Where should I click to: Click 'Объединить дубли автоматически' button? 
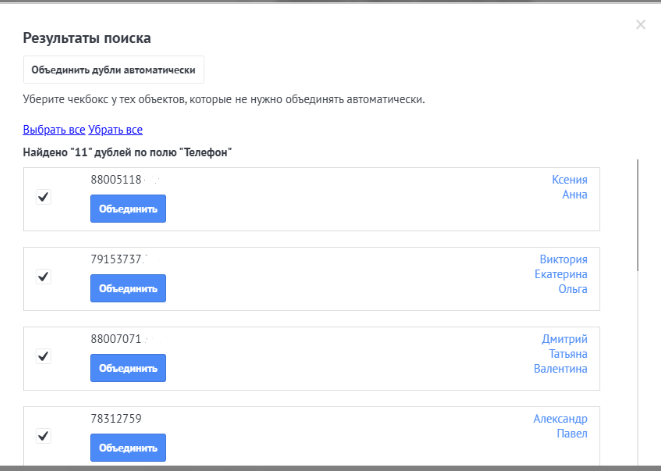(113, 70)
